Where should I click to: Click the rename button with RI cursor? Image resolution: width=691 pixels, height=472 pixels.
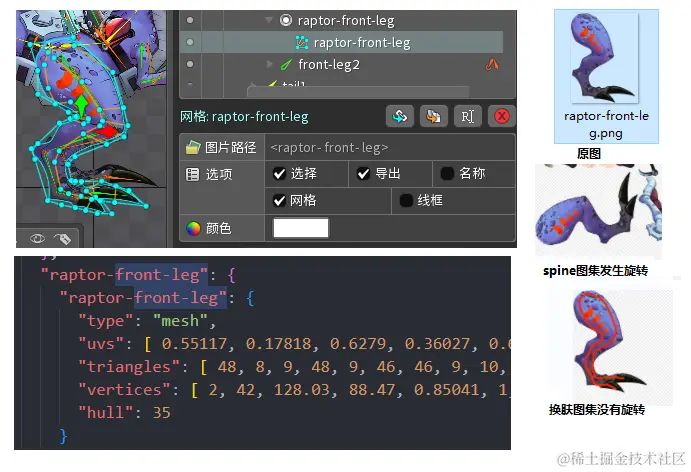click(468, 116)
